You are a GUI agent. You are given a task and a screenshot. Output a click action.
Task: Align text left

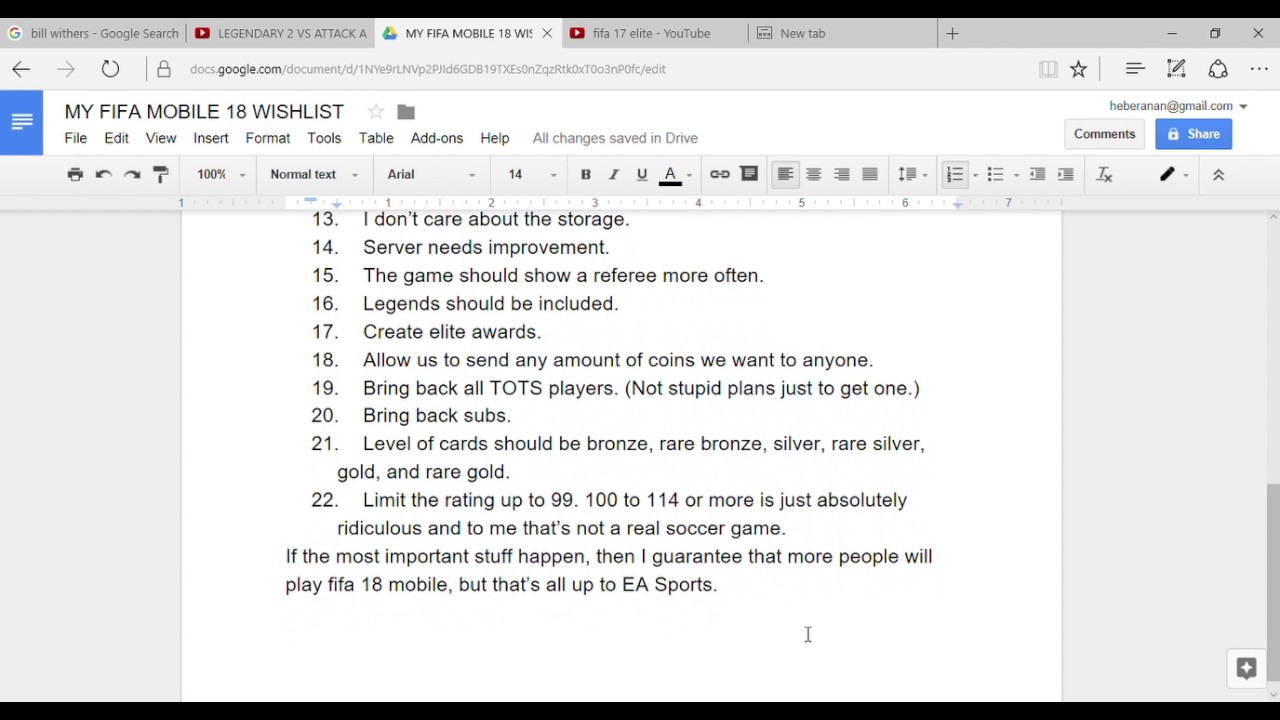point(786,174)
